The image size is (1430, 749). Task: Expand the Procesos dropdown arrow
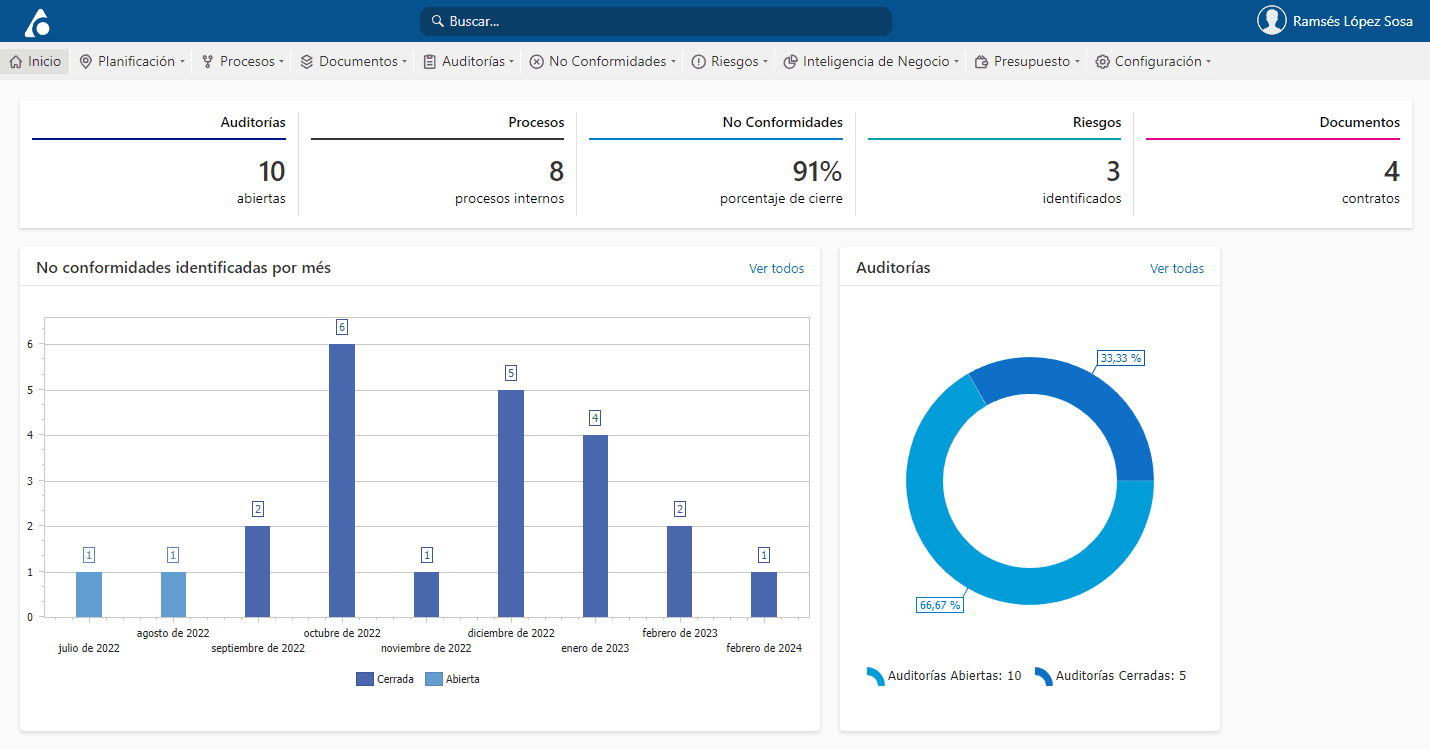coord(281,62)
